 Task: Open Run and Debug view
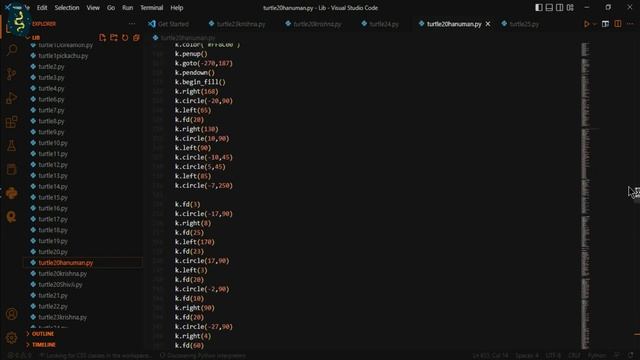tap(12, 98)
